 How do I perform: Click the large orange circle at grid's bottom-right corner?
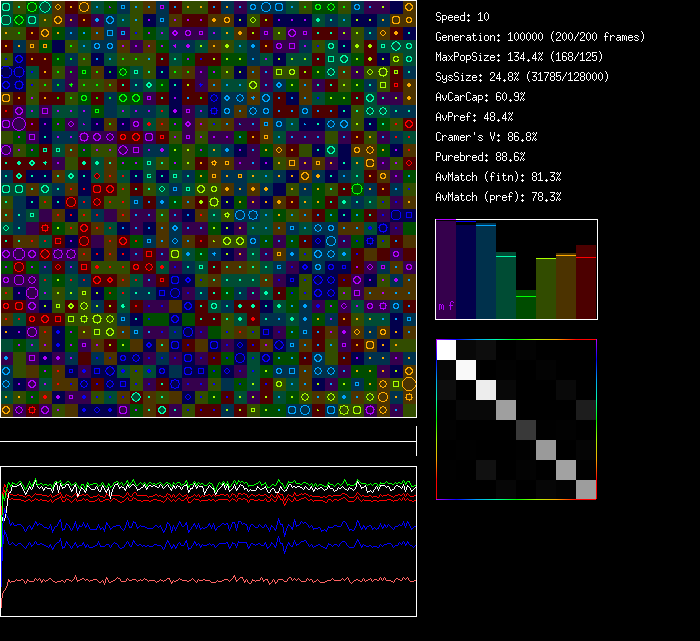point(408,384)
